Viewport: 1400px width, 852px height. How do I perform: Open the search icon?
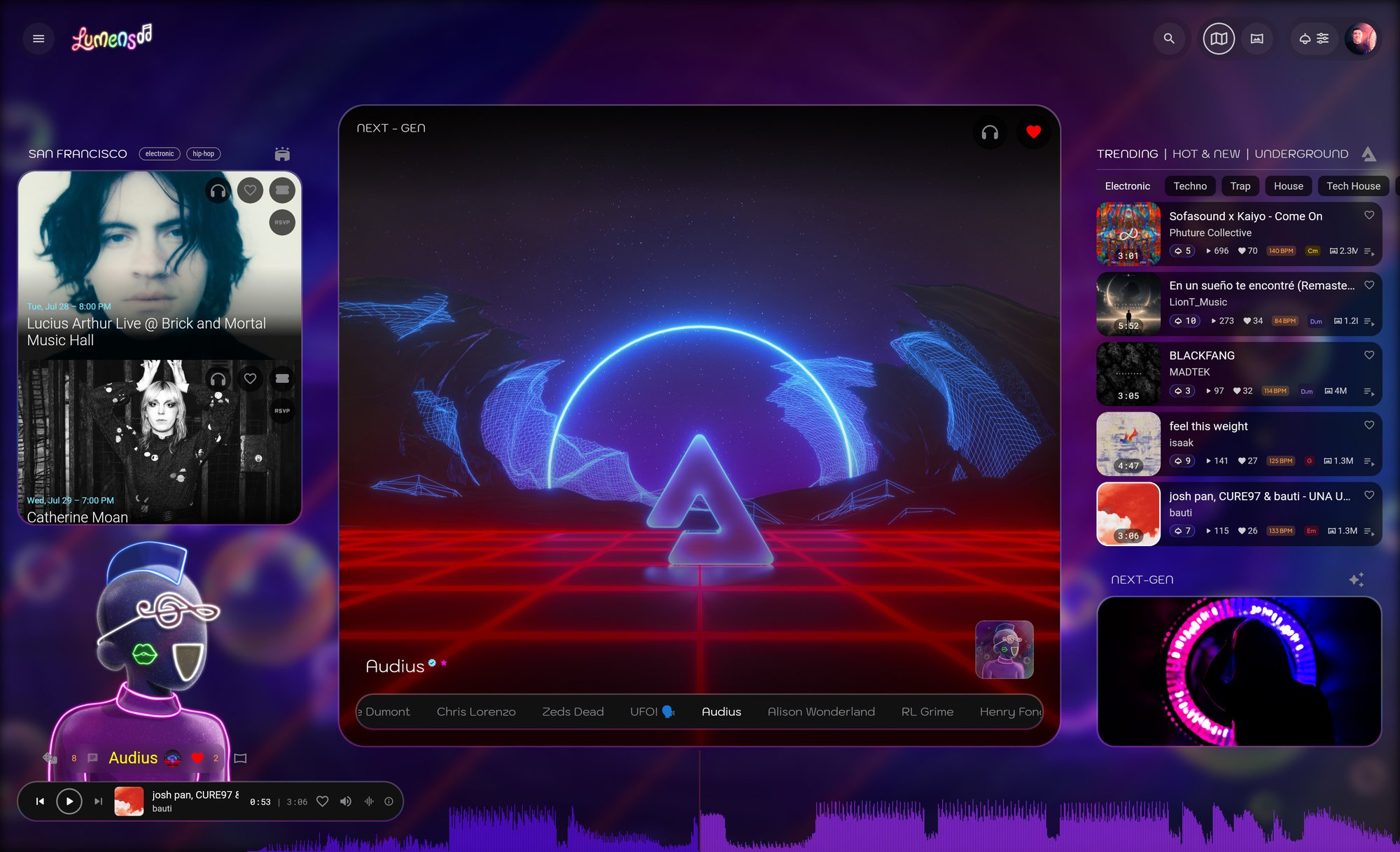click(1169, 39)
